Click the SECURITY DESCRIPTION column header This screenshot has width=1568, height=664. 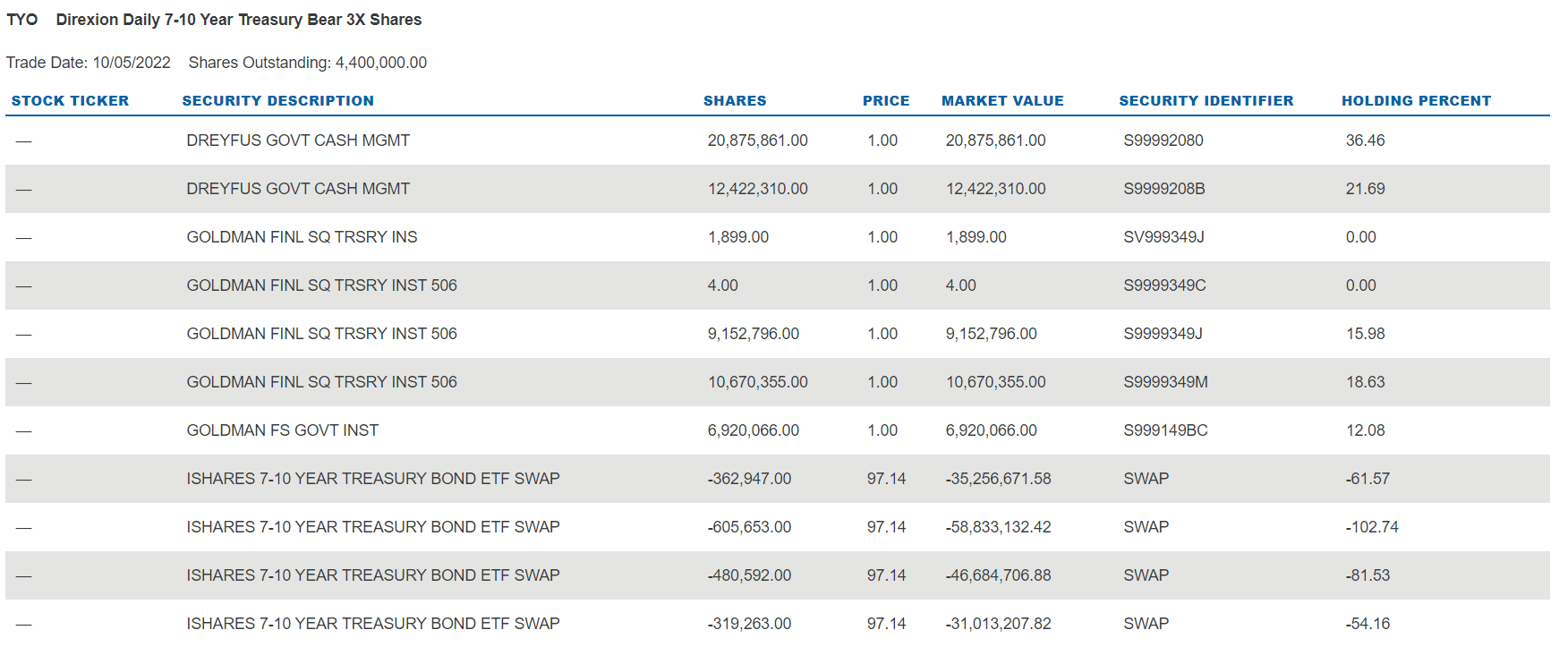click(x=278, y=101)
